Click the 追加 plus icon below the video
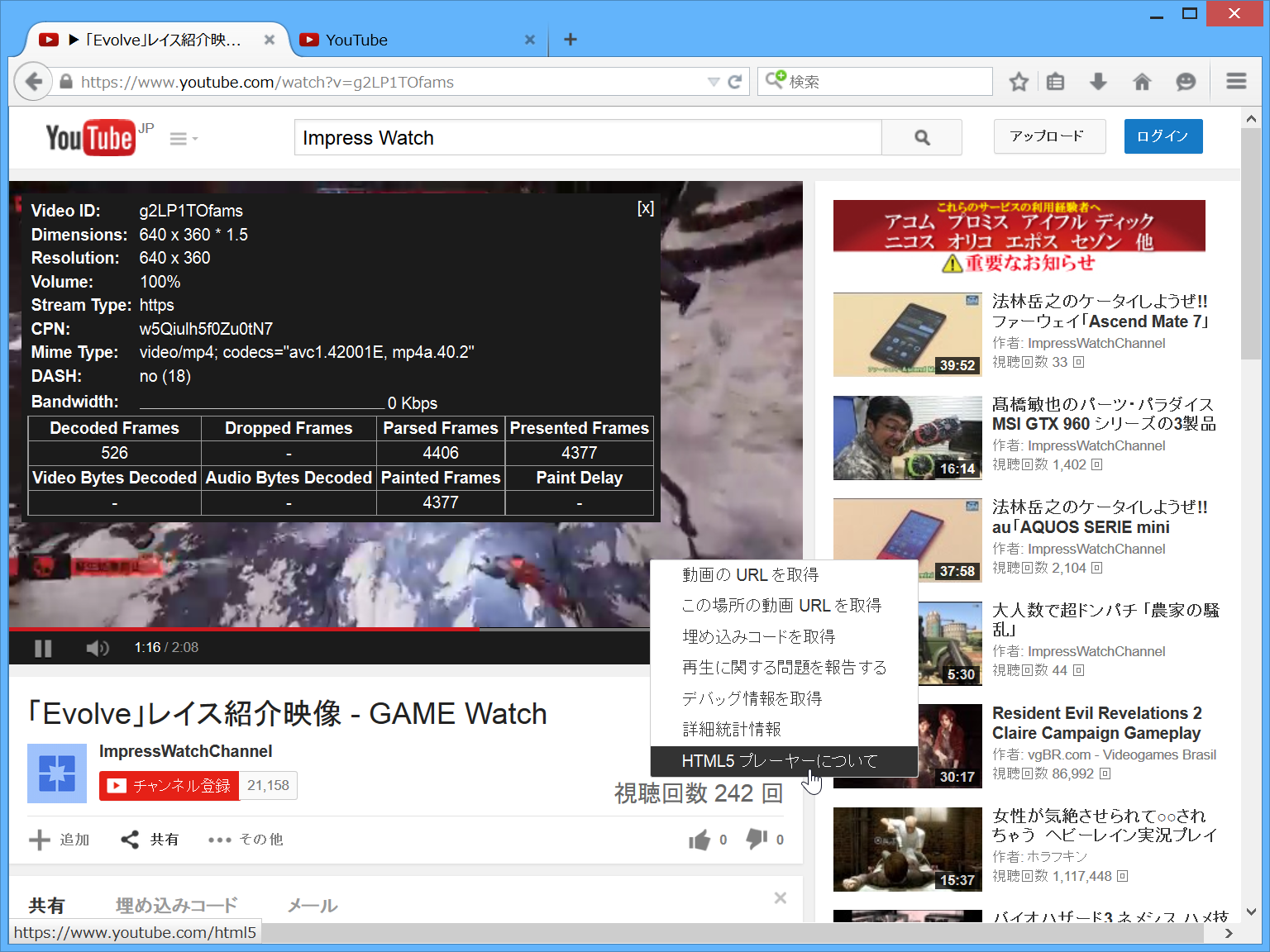This screenshot has height=952, width=1270. pos(40,839)
